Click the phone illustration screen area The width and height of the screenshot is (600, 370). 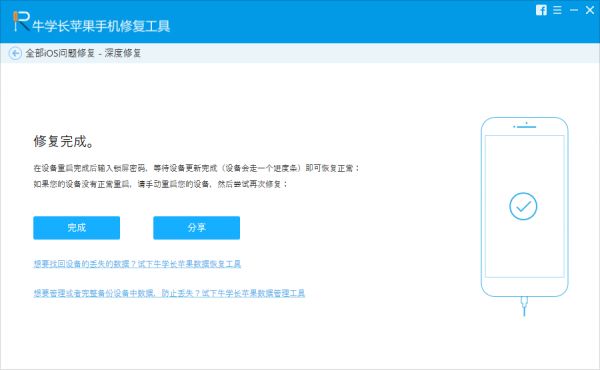[525, 206]
